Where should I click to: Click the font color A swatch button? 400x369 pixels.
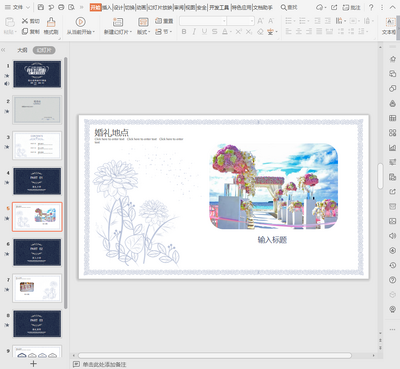[226, 32]
